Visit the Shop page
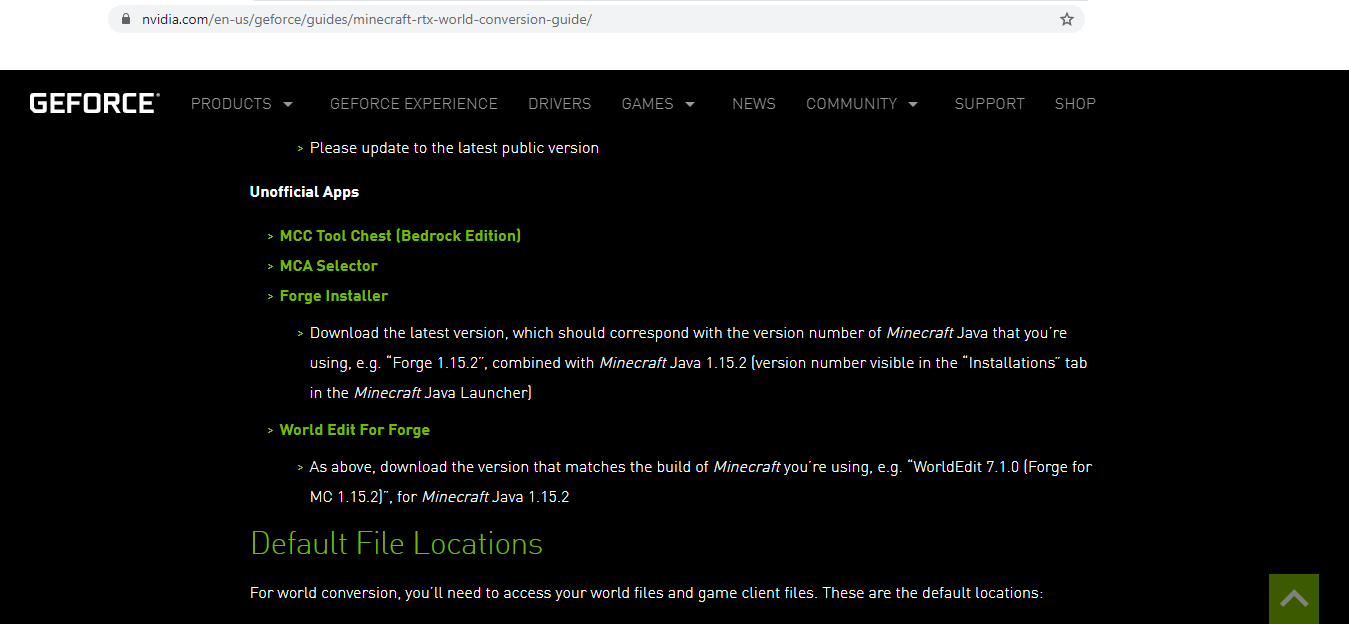Image resolution: width=1349 pixels, height=624 pixels. (1075, 104)
